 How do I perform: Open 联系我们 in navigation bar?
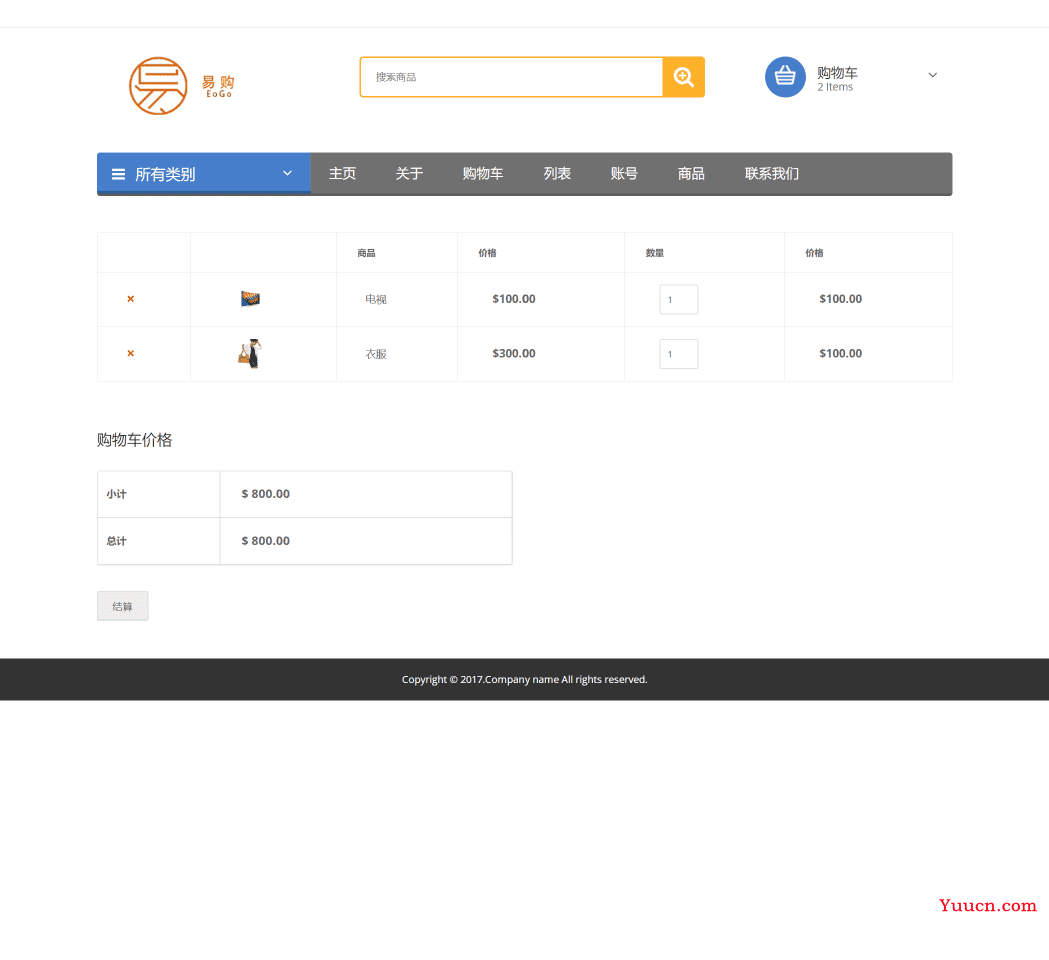pos(772,174)
